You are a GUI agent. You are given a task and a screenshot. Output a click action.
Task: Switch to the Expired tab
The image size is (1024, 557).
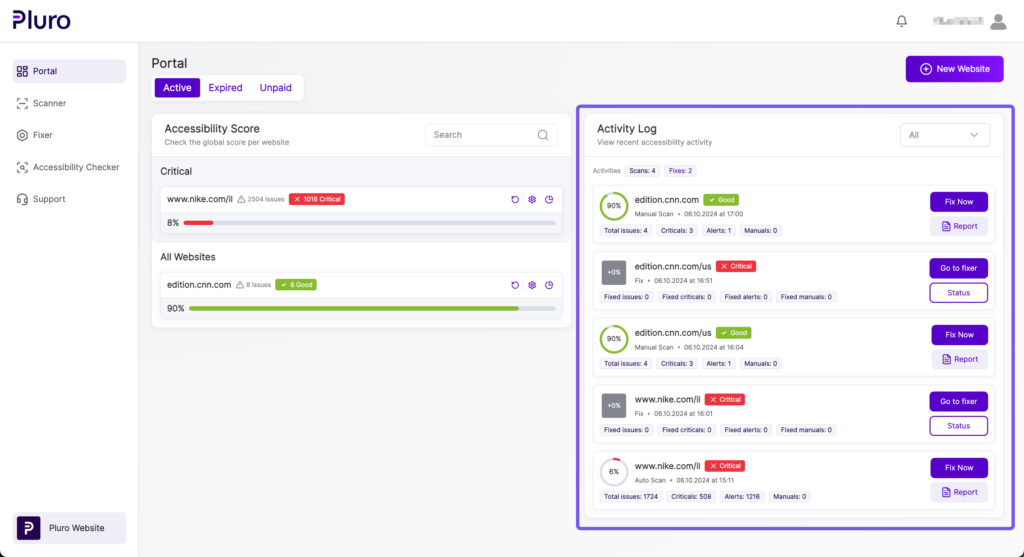[x=225, y=88]
